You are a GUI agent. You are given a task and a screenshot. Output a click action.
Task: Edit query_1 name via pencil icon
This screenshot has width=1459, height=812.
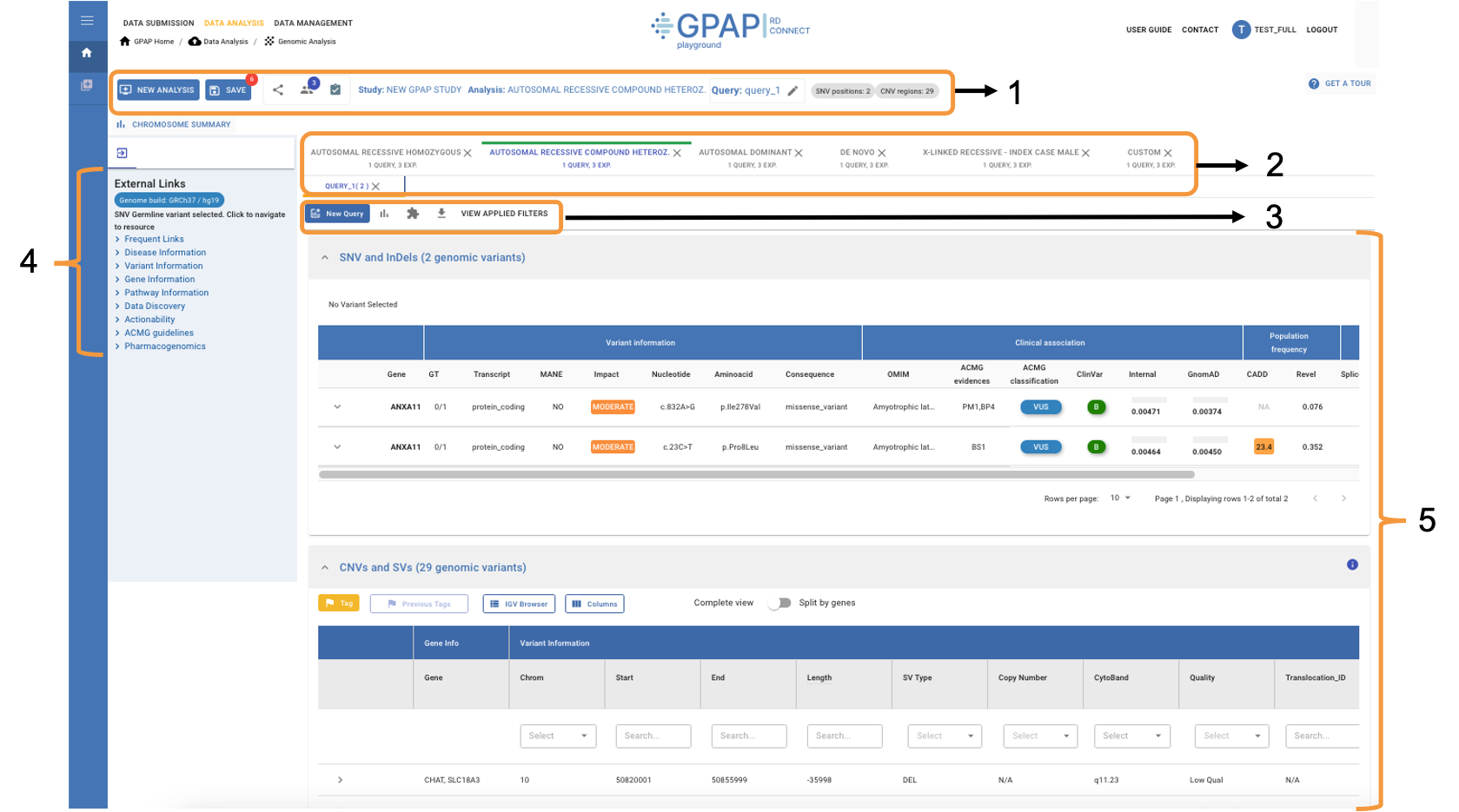click(793, 90)
